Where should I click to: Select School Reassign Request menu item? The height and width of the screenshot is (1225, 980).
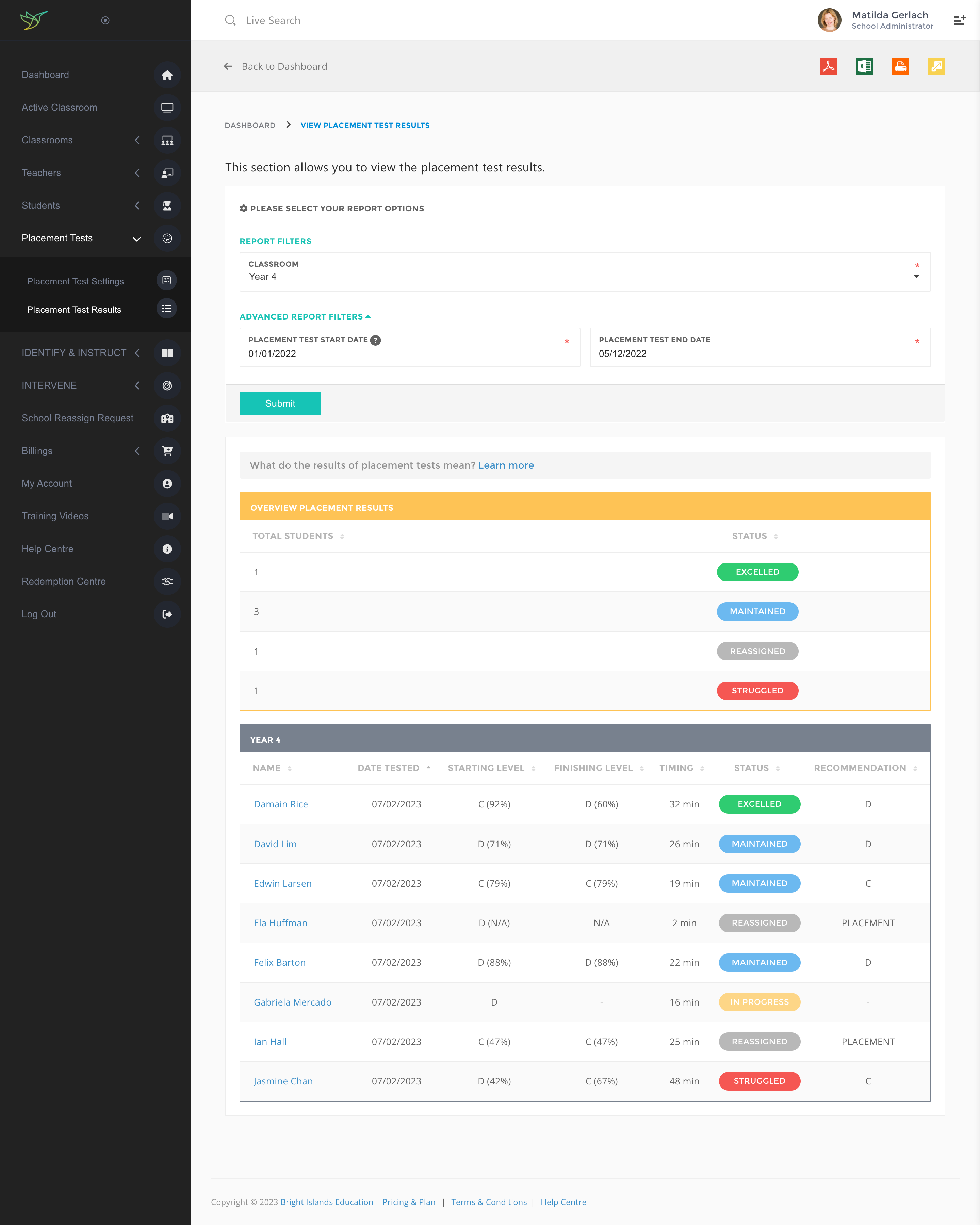(x=78, y=418)
